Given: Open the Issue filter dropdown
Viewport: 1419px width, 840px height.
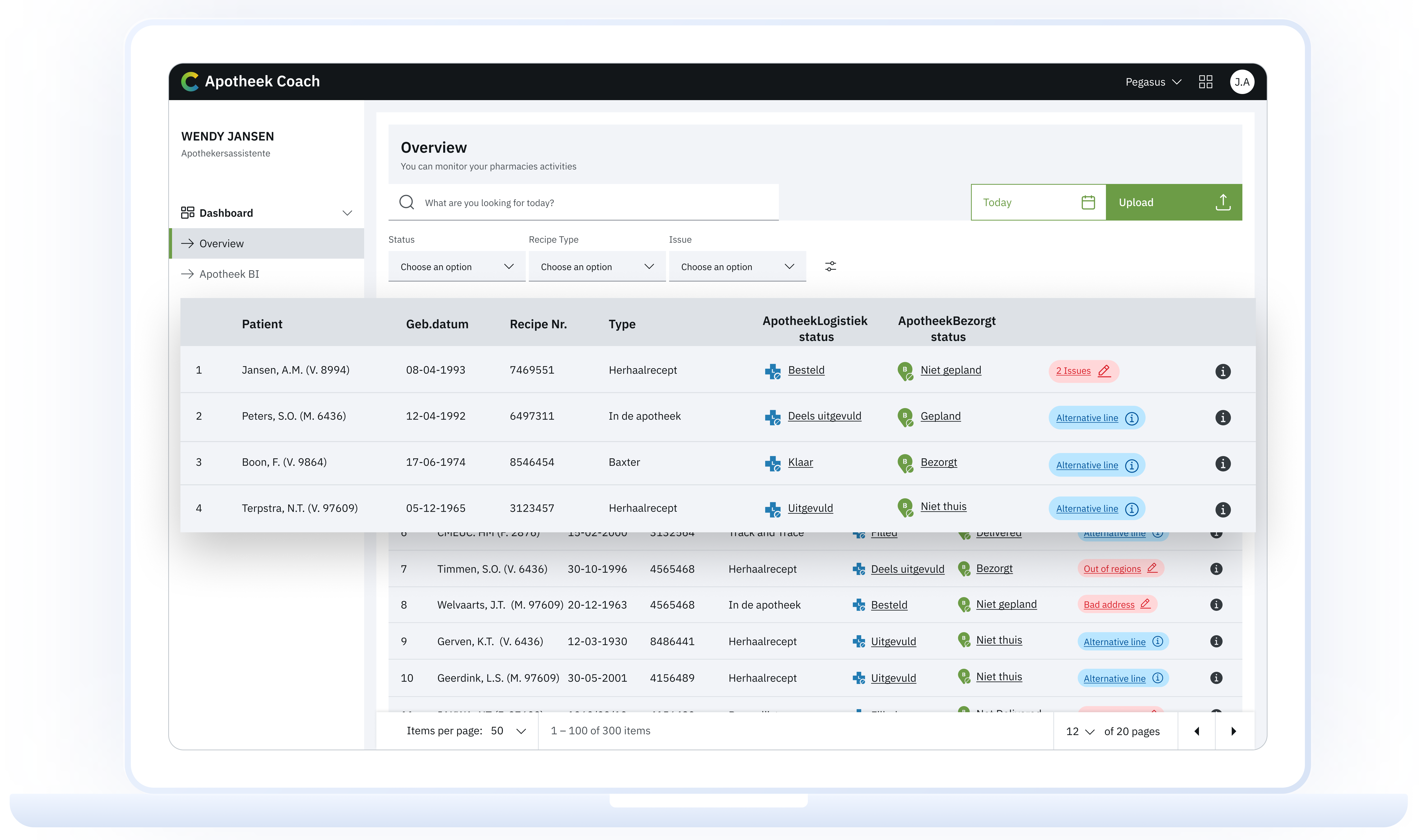Looking at the screenshot, I should click(737, 266).
